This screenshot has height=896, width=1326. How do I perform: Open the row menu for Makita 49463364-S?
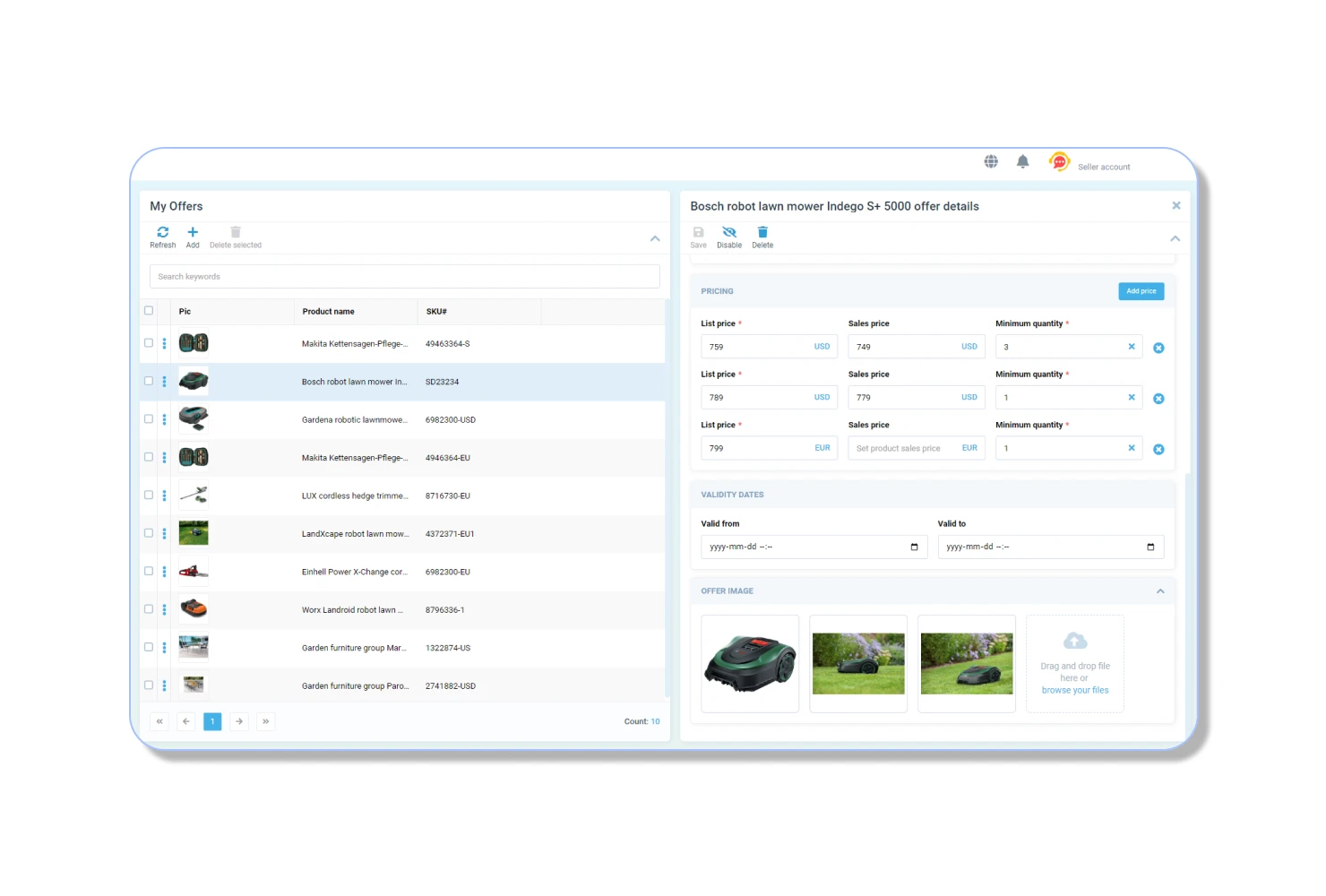click(x=165, y=343)
